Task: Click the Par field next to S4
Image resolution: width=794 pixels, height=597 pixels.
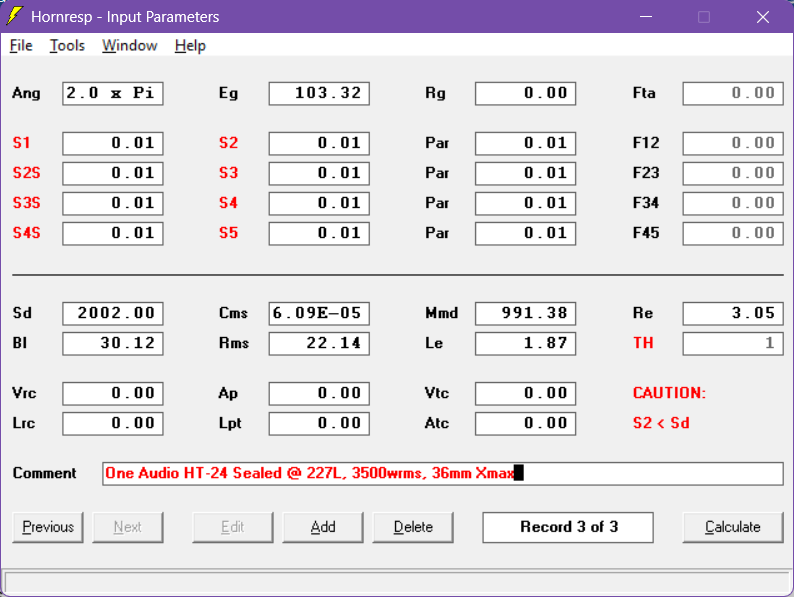Action: coord(525,203)
